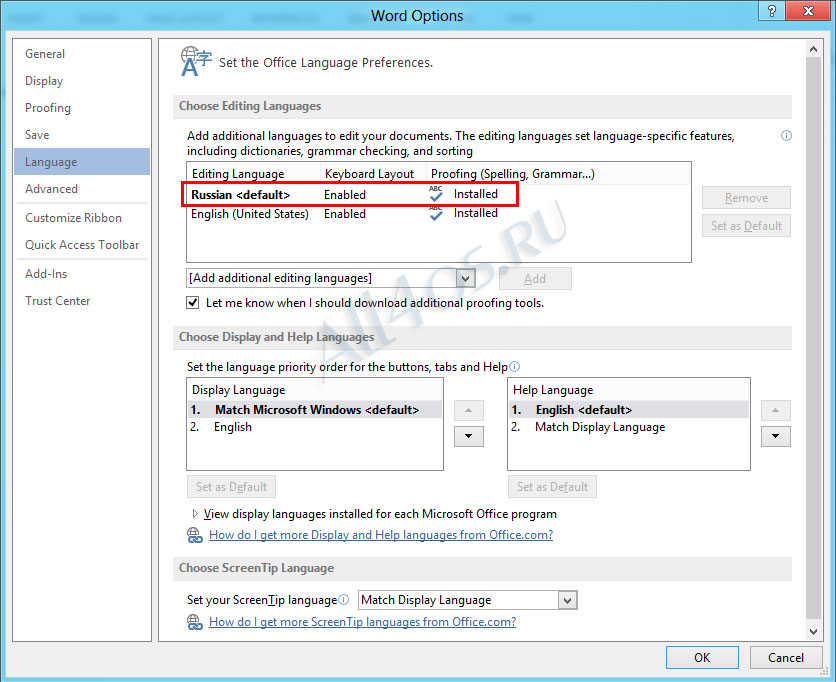Click the Remove editing language button

(x=746, y=198)
